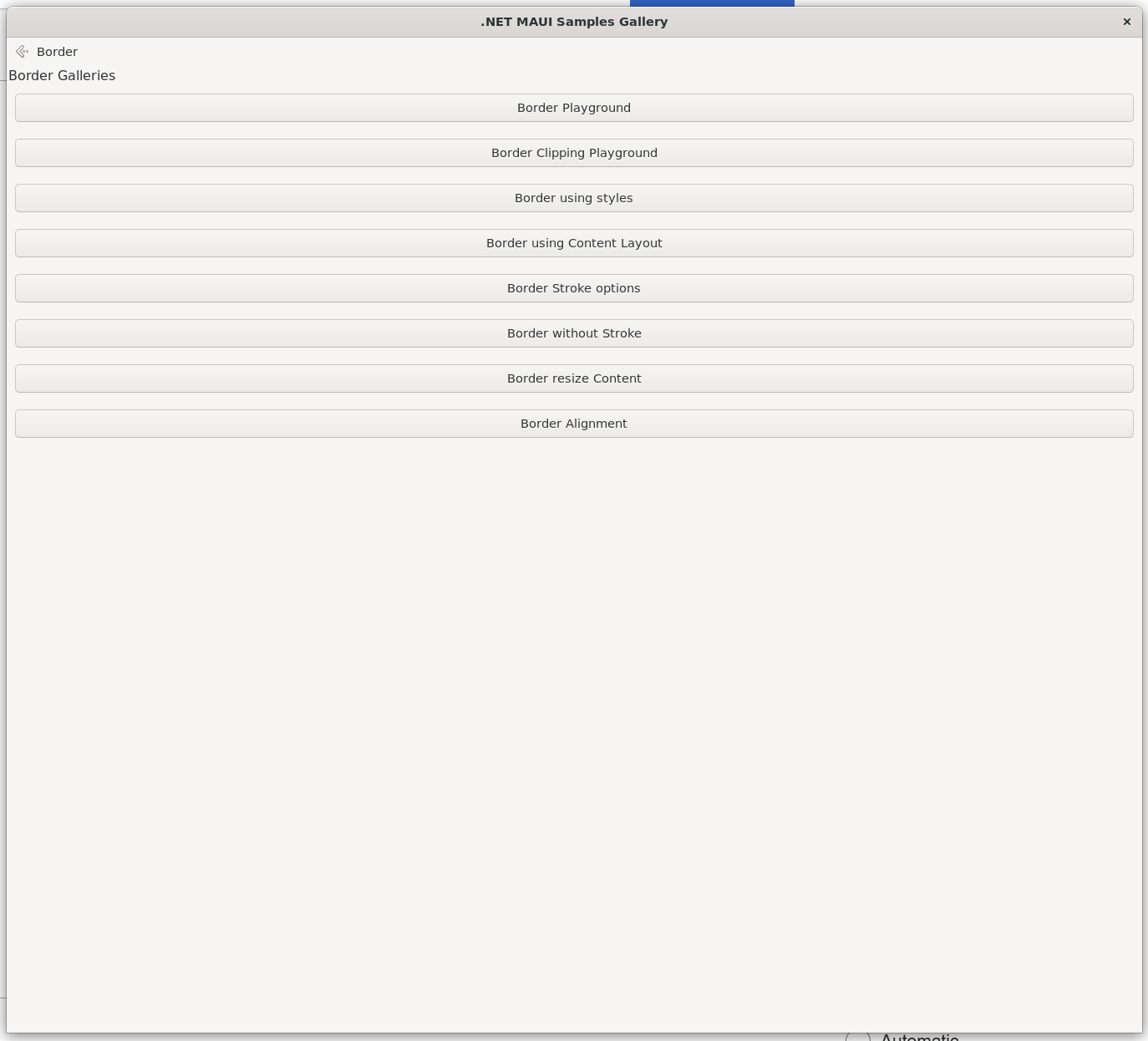Image resolution: width=1148 pixels, height=1041 pixels.
Task: Click empty navigation bar space right of Border
Action: coord(585,52)
